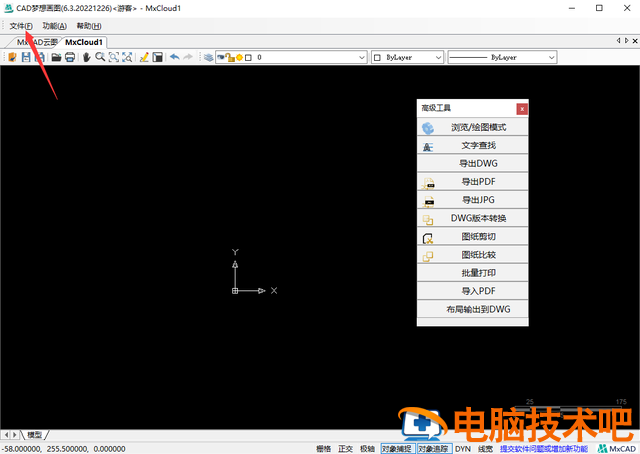
Task: Click the 导出PDF document icon
Action: point(428,184)
